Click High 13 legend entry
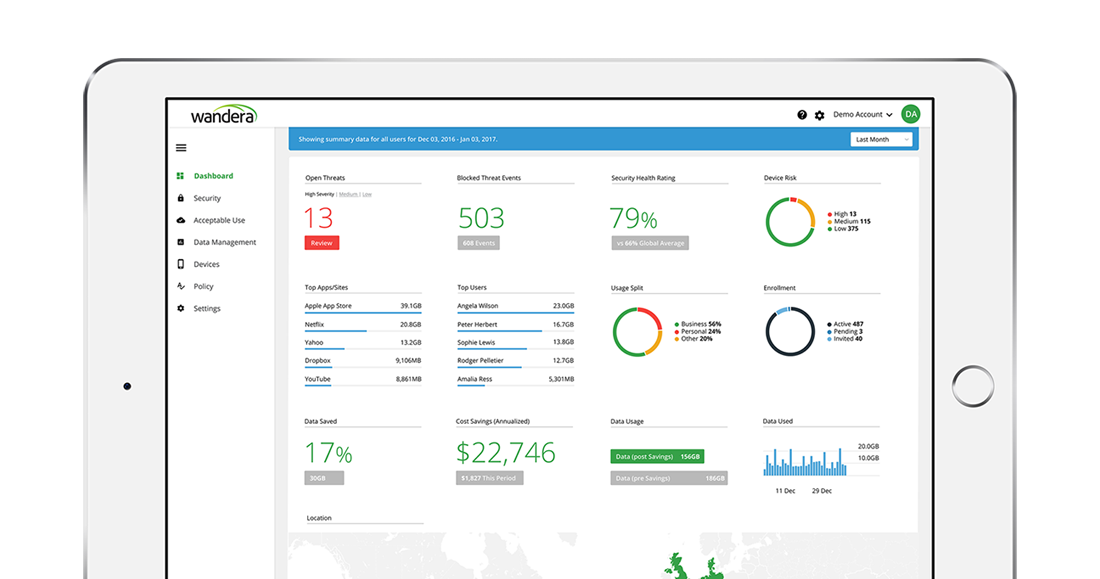Viewport: 1100px width, 579px height. coord(842,214)
